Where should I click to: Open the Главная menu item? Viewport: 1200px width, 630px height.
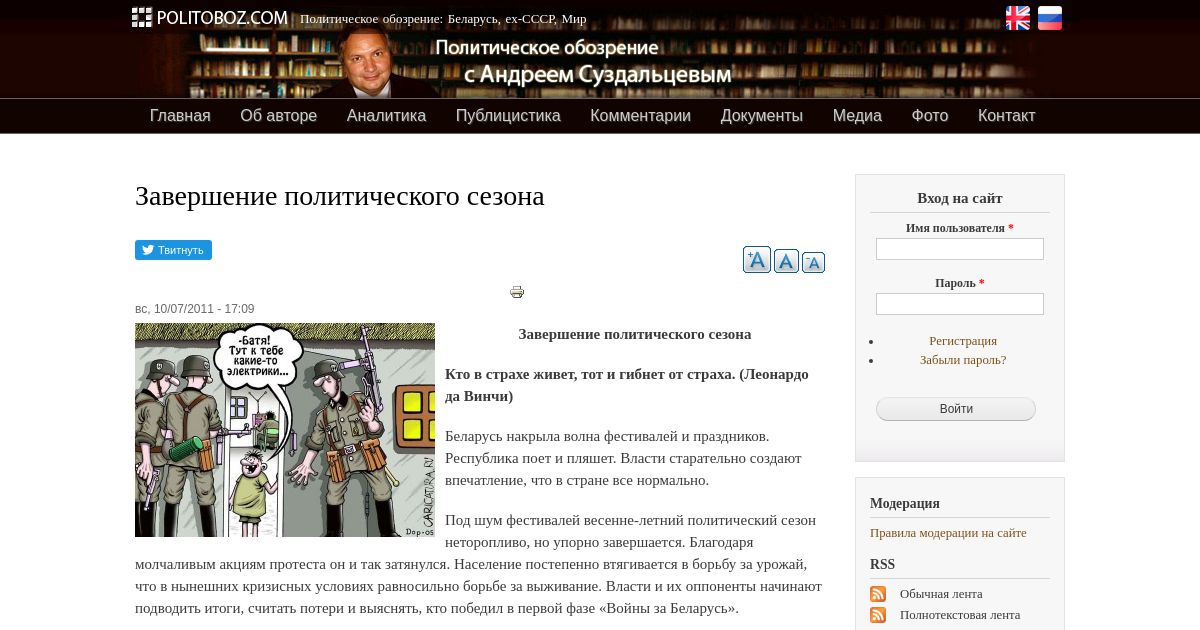point(180,116)
